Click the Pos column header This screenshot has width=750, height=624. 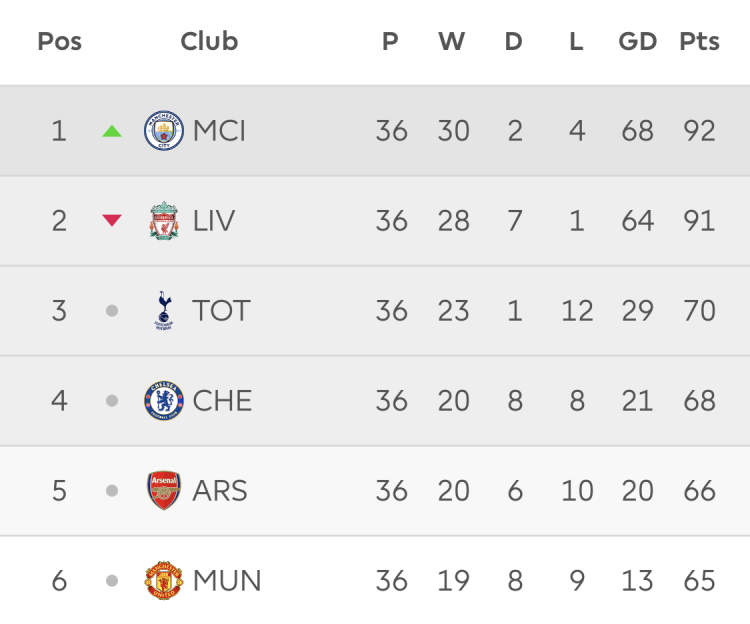(59, 42)
